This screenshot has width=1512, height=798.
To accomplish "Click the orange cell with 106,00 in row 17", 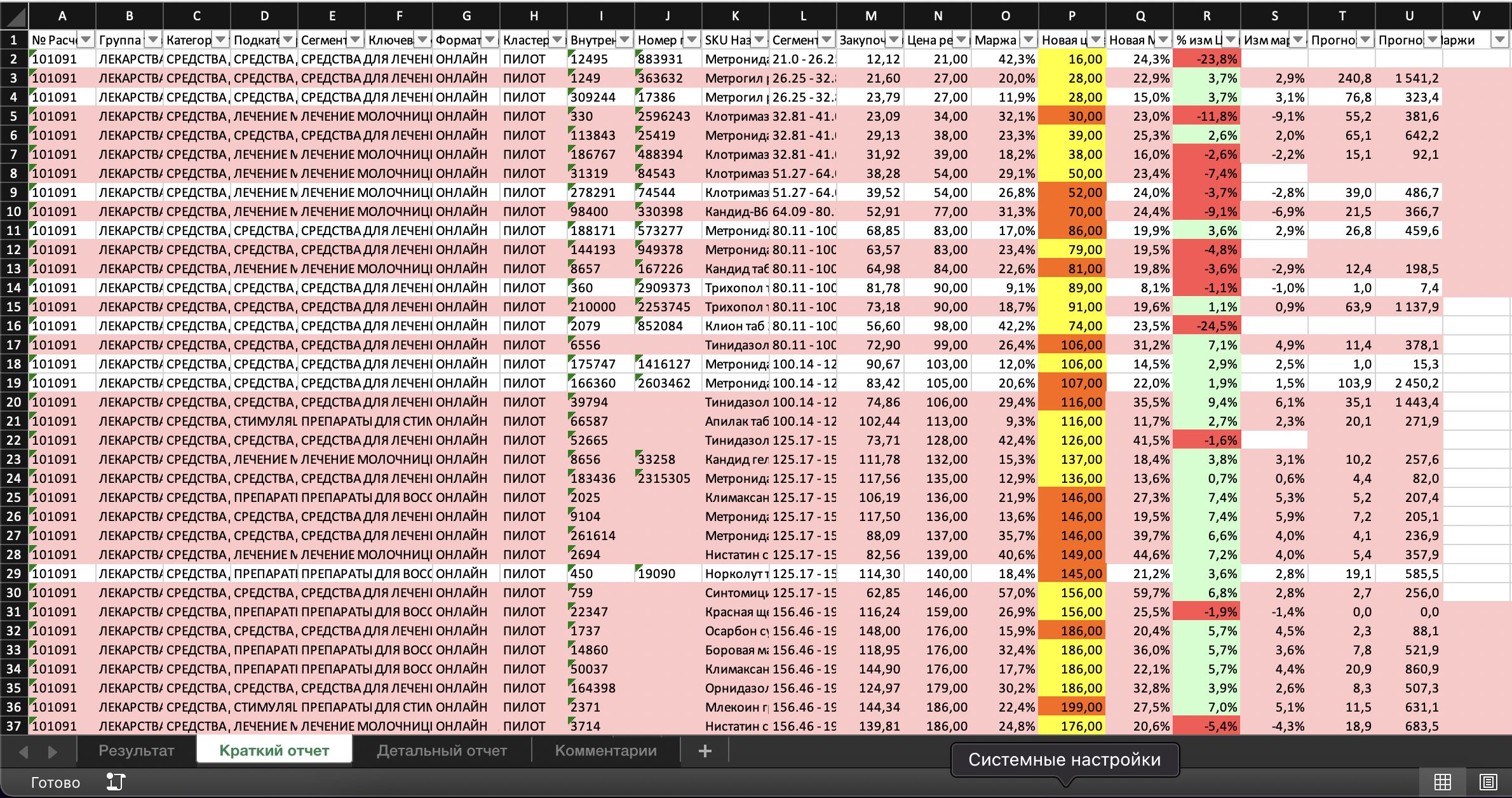I will pyautogui.click(x=1072, y=345).
